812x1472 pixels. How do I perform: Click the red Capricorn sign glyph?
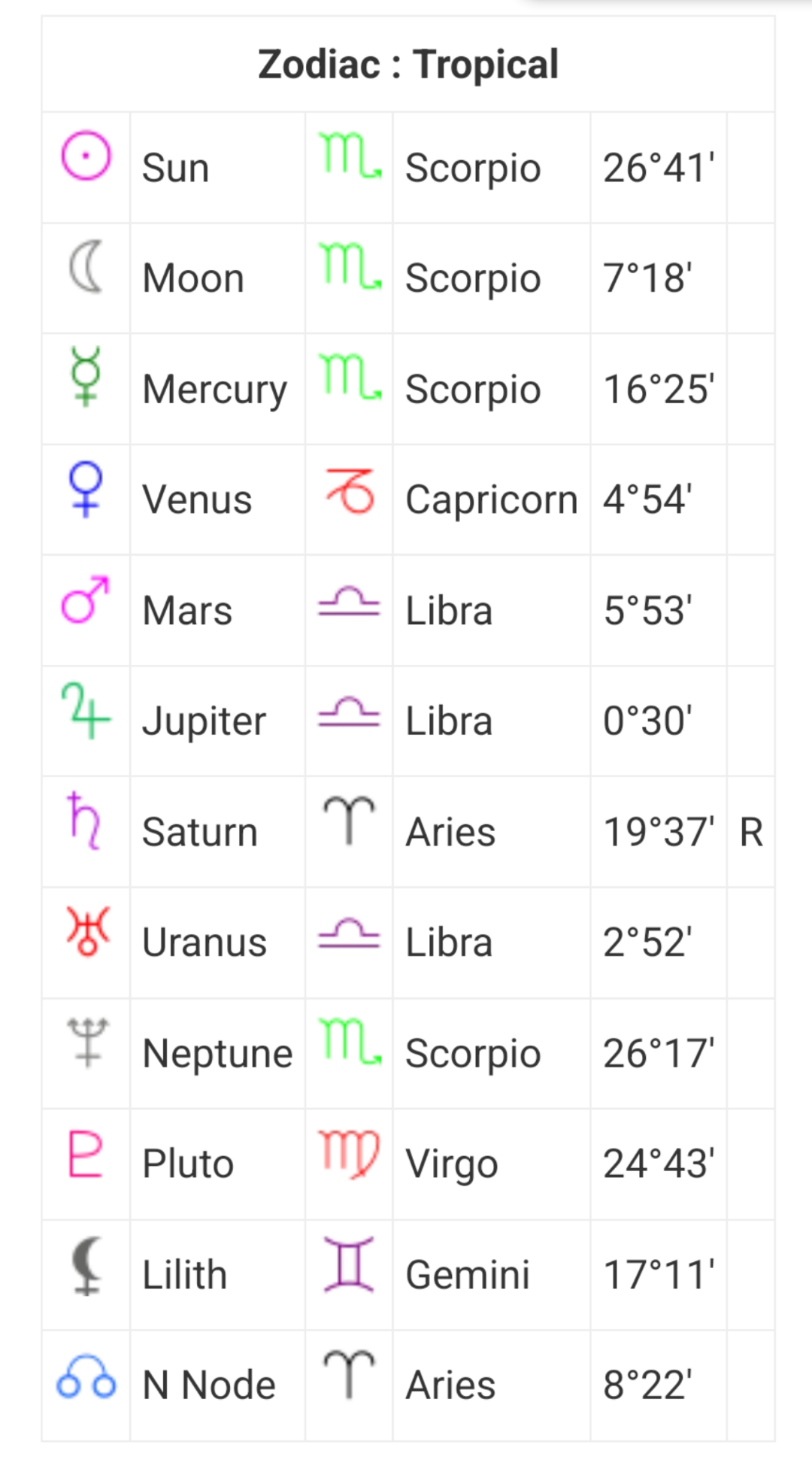[350, 490]
